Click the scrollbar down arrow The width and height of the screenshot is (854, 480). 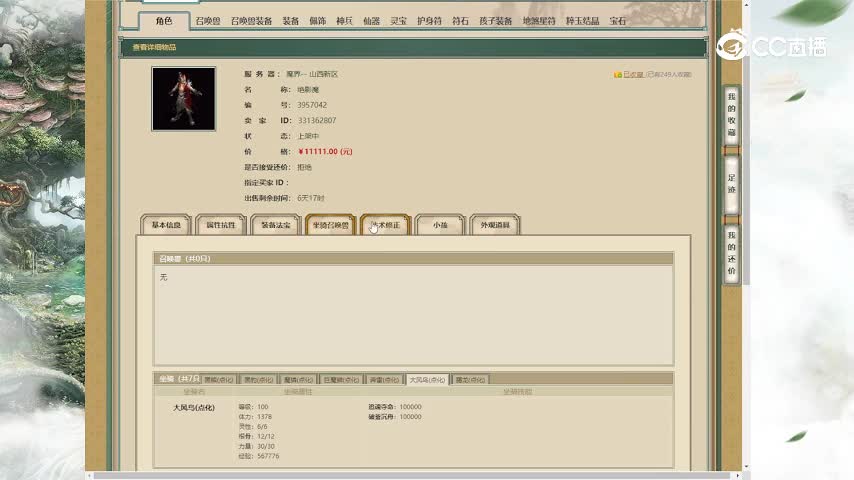[x=746, y=467]
